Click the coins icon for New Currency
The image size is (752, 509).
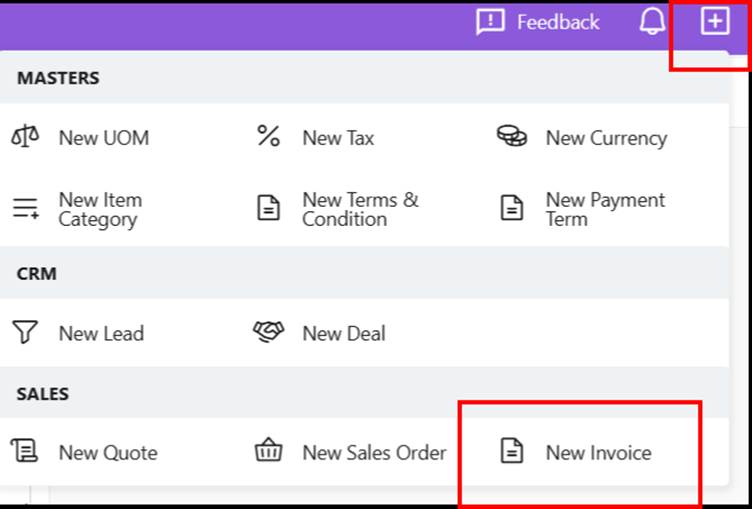[512, 137]
